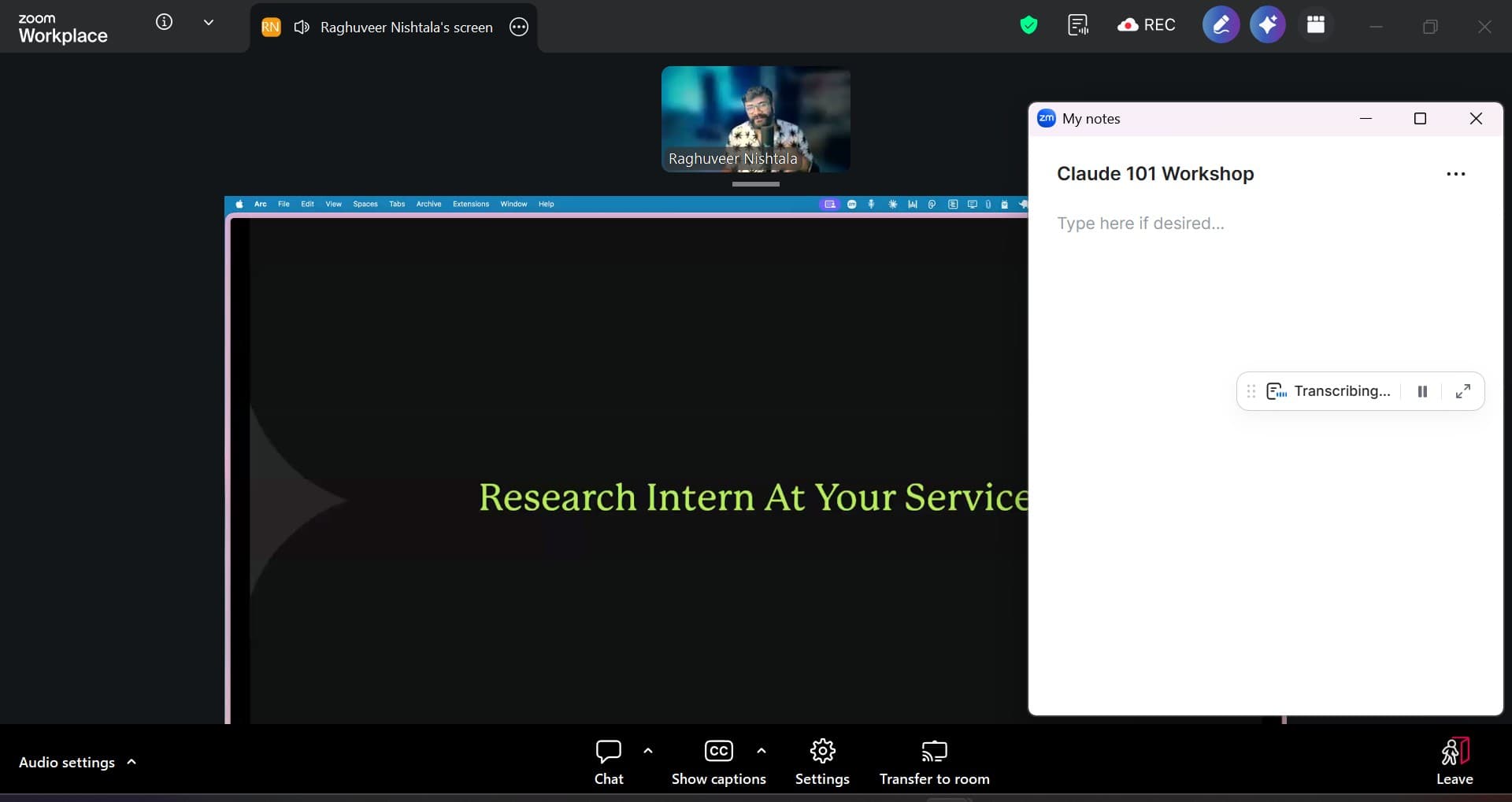
Task: Open meeting Settings gear
Action: click(x=822, y=762)
